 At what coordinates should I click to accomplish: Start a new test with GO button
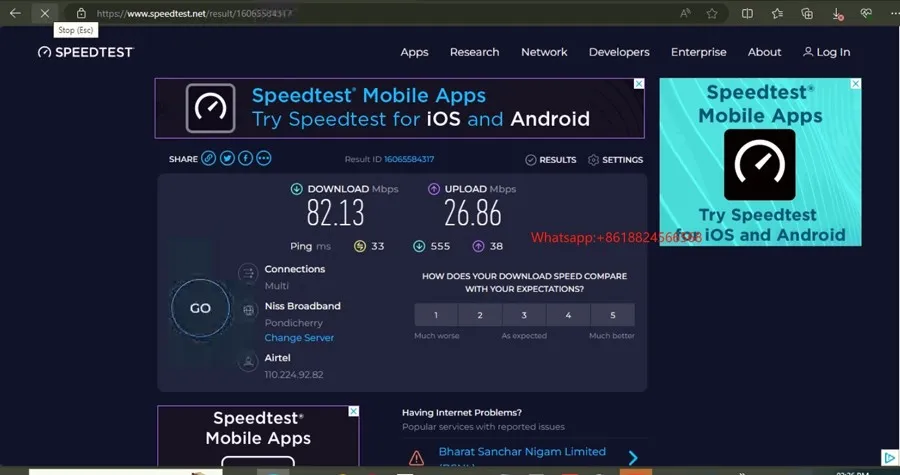[200, 308]
